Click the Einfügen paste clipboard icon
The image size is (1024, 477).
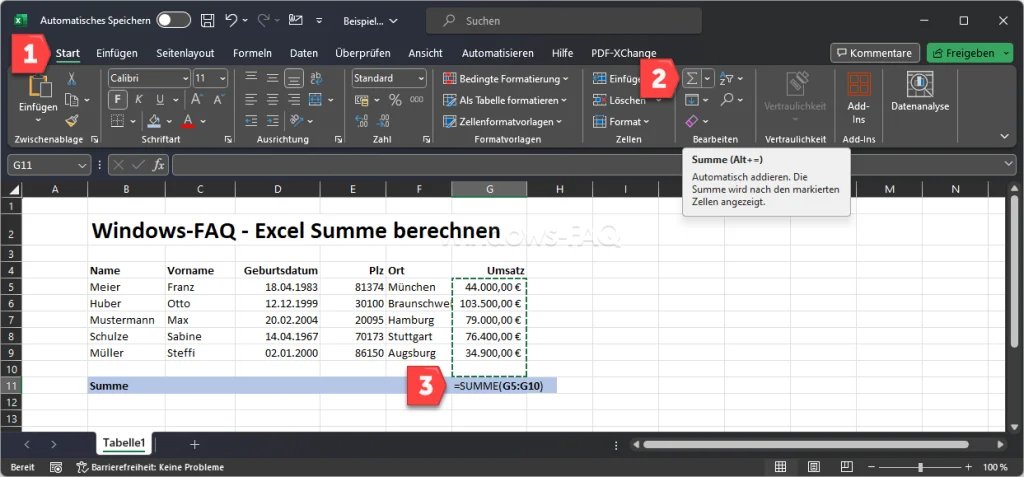click(x=40, y=87)
